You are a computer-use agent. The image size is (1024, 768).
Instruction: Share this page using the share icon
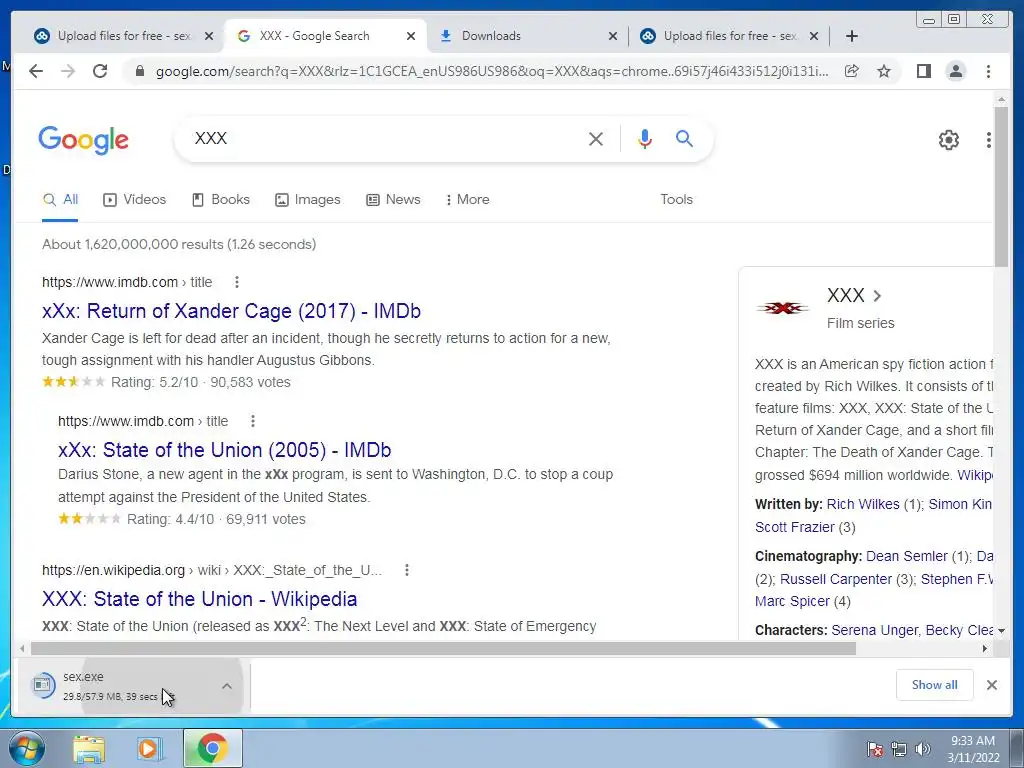(x=852, y=71)
